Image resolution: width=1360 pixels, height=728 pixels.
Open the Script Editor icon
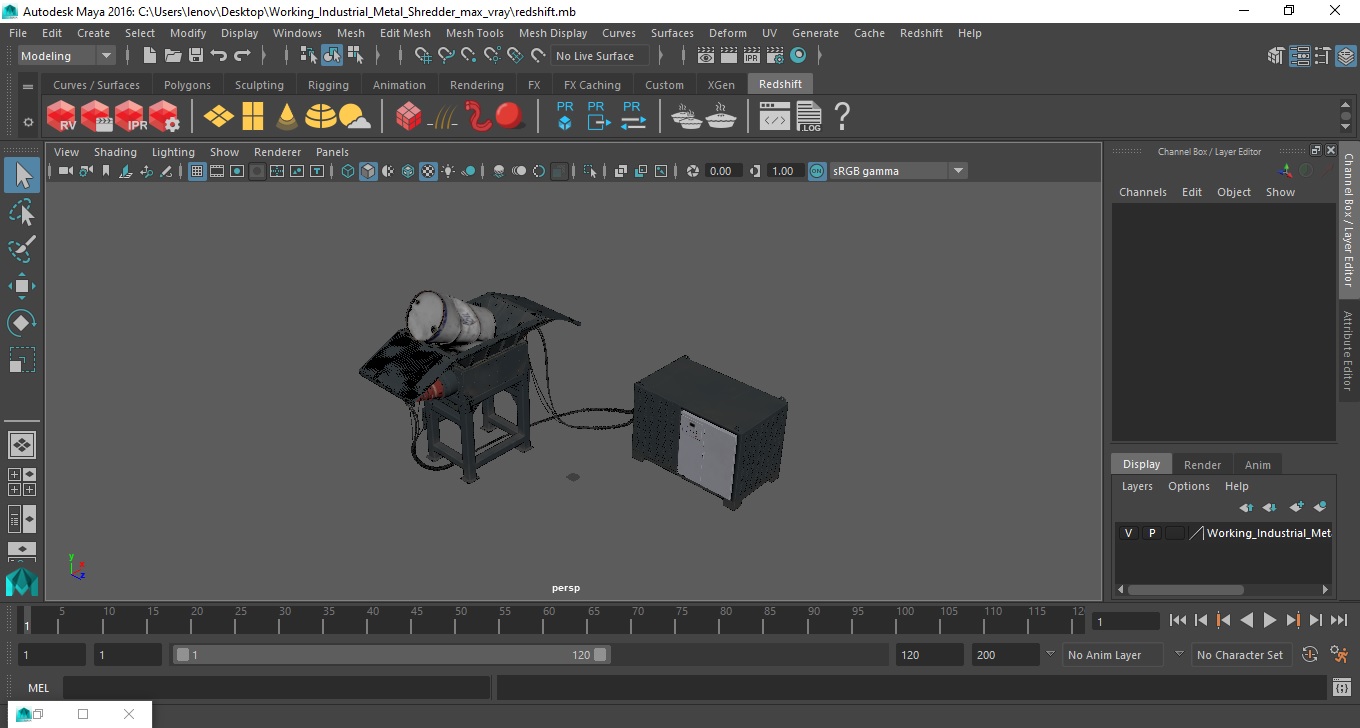click(1342, 688)
